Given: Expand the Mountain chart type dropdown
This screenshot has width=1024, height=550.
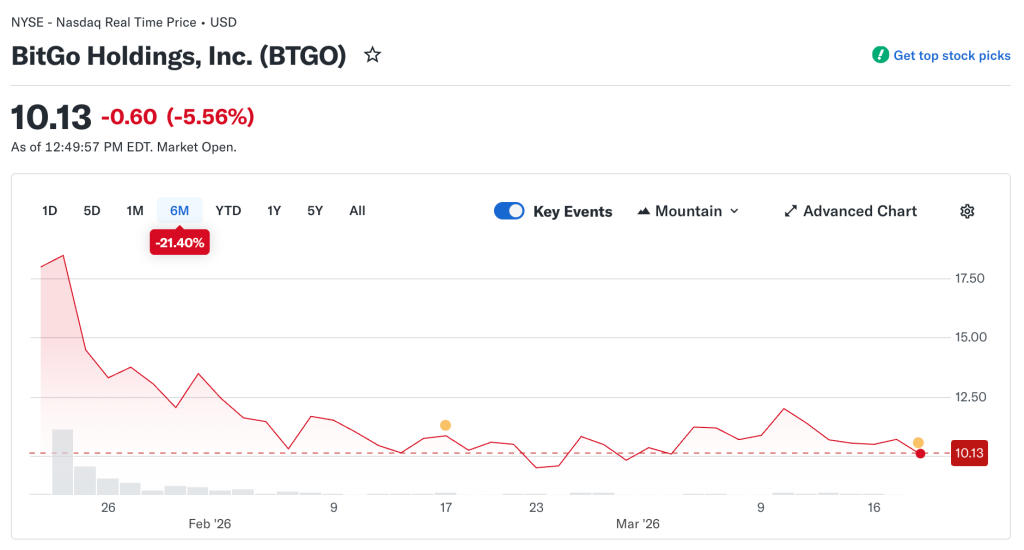Looking at the screenshot, I should point(734,211).
